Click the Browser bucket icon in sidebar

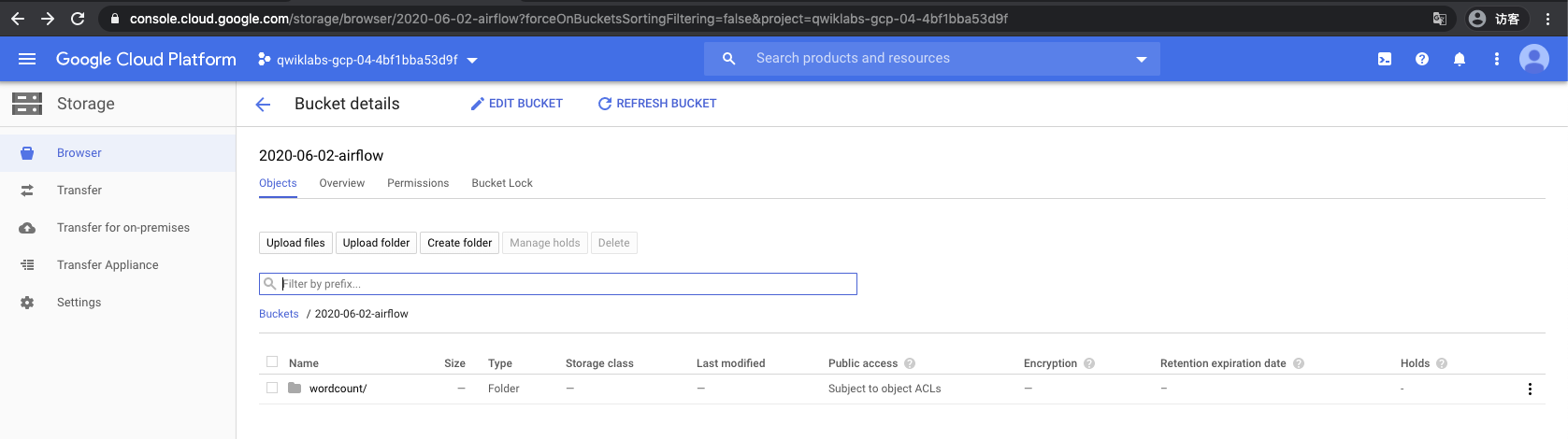(27, 153)
